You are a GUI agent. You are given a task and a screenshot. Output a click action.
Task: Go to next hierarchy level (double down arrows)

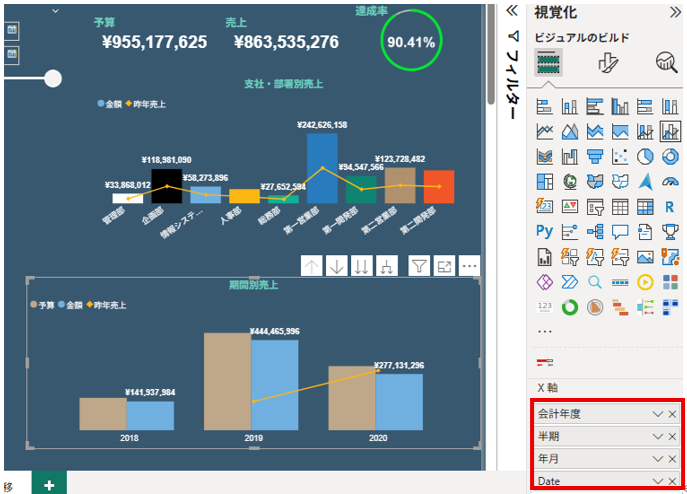tap(361, 266)
